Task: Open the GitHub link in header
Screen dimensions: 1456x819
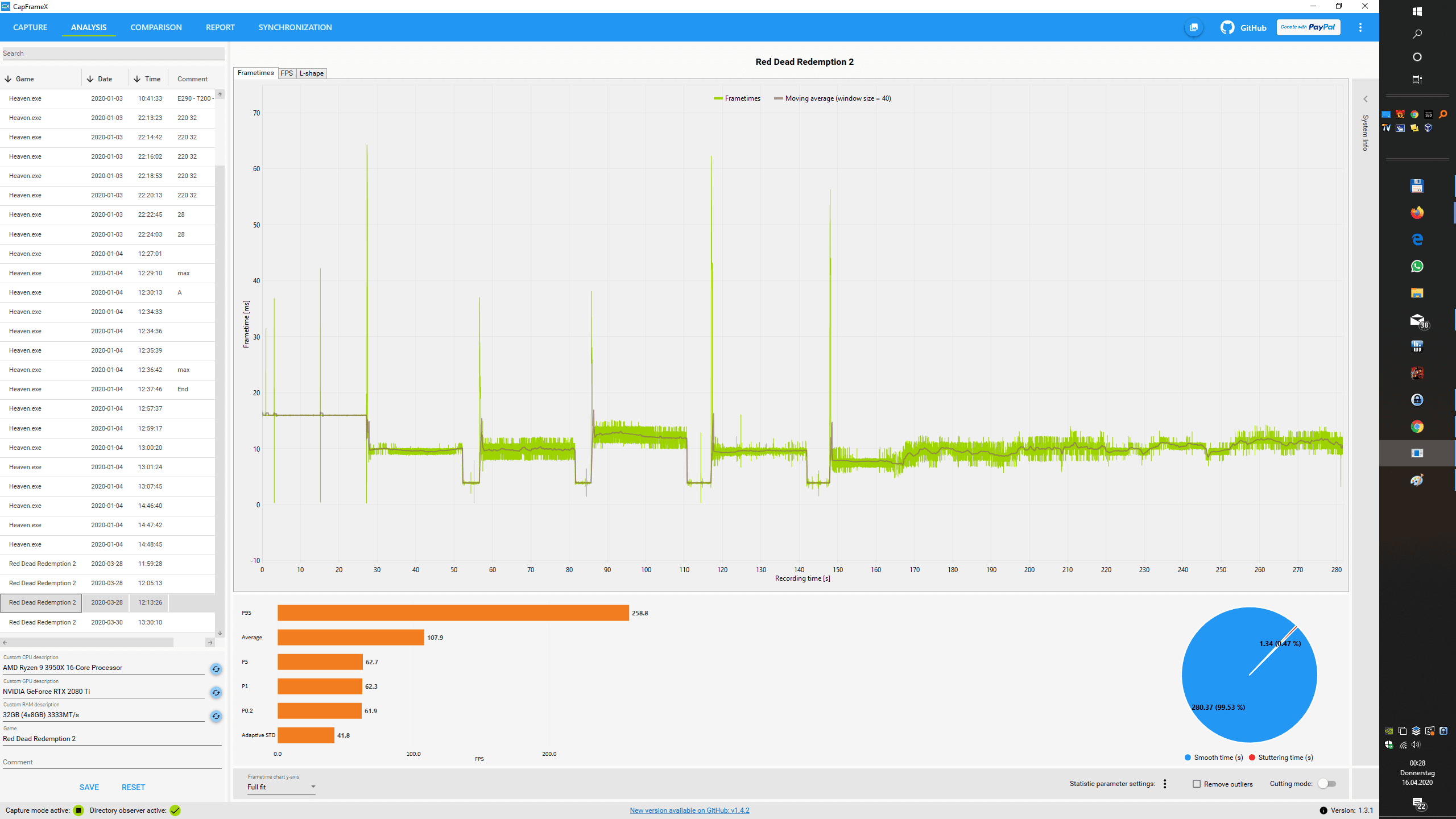Action: 1243,27
